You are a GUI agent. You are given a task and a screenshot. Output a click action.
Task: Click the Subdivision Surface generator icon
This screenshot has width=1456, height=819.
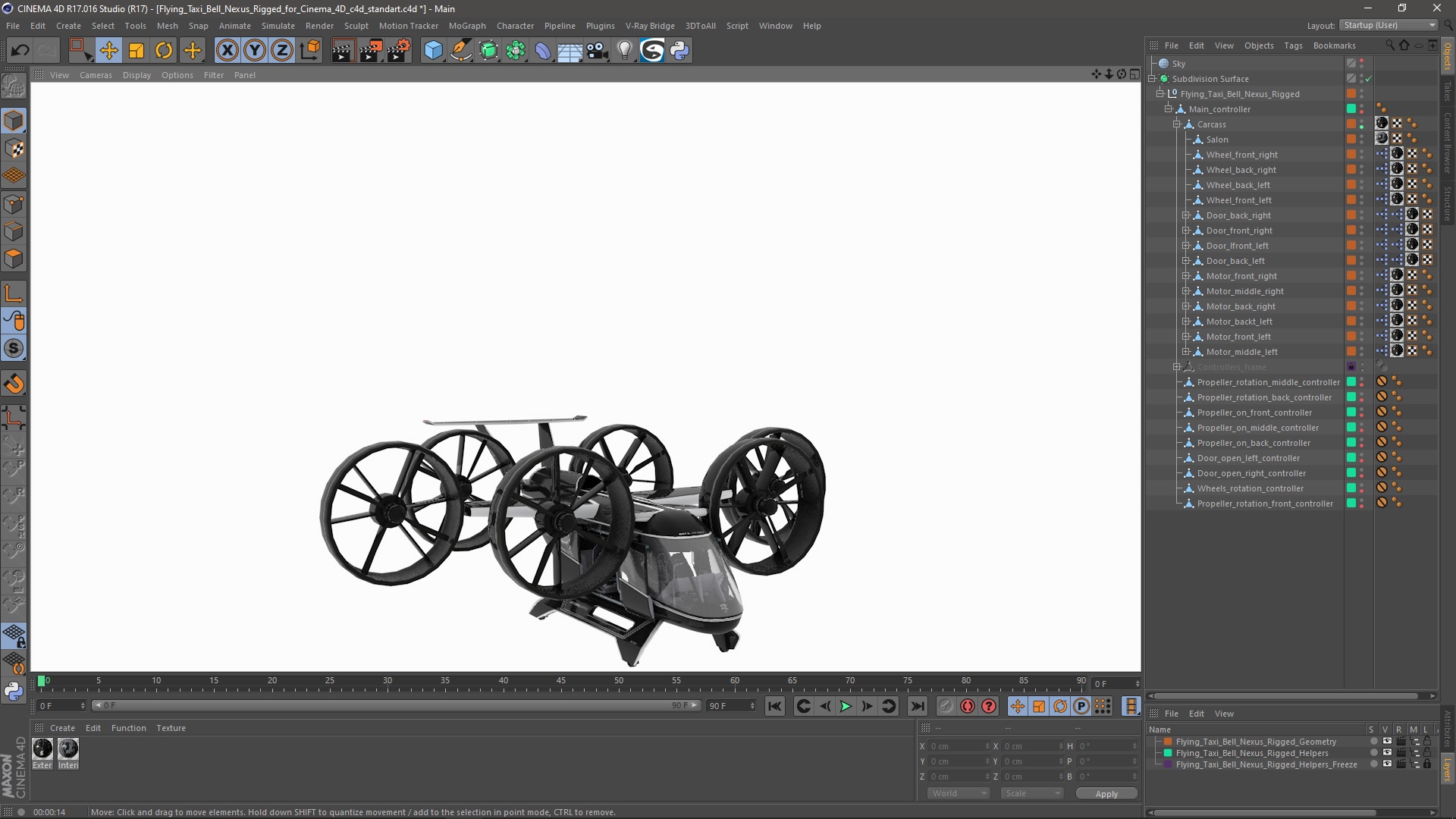[x=488, y=51]
